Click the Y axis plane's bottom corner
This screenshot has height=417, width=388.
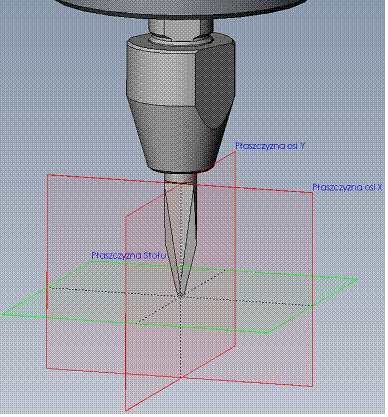[x=126, y=411]
